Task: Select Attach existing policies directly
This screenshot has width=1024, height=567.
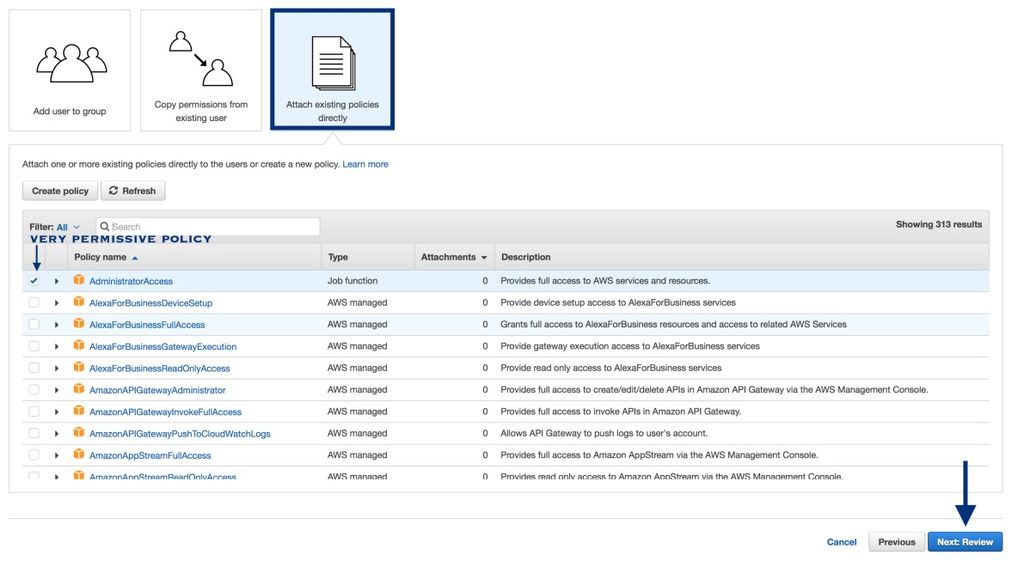Action: click(332, 69)
